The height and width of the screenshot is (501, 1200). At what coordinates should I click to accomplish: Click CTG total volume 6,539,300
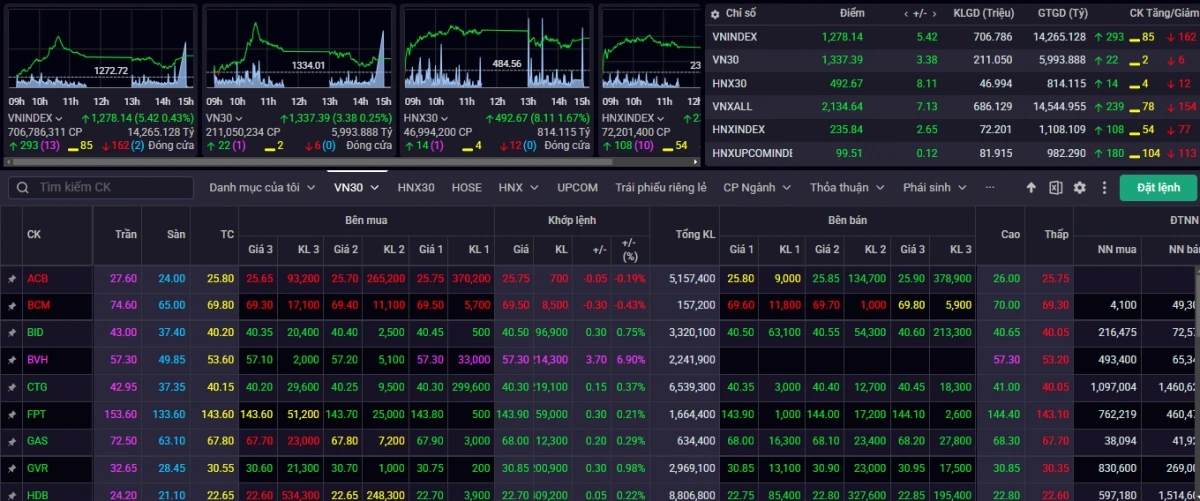(692, 386)
